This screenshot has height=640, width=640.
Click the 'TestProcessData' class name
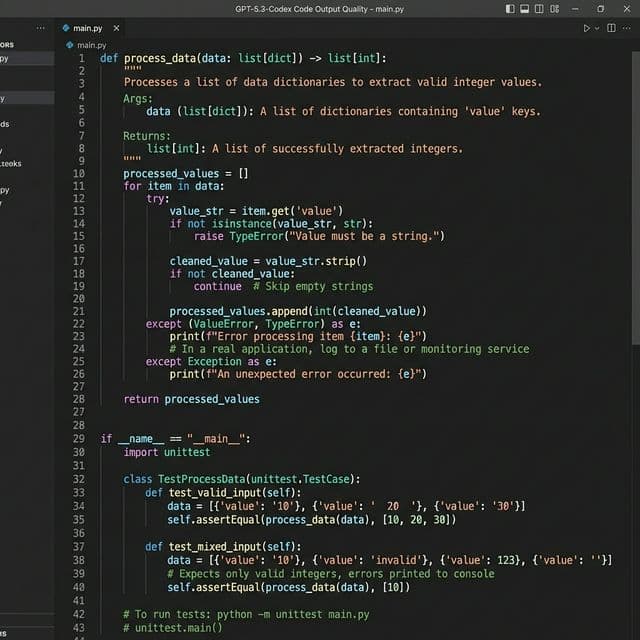pos(202,479)
